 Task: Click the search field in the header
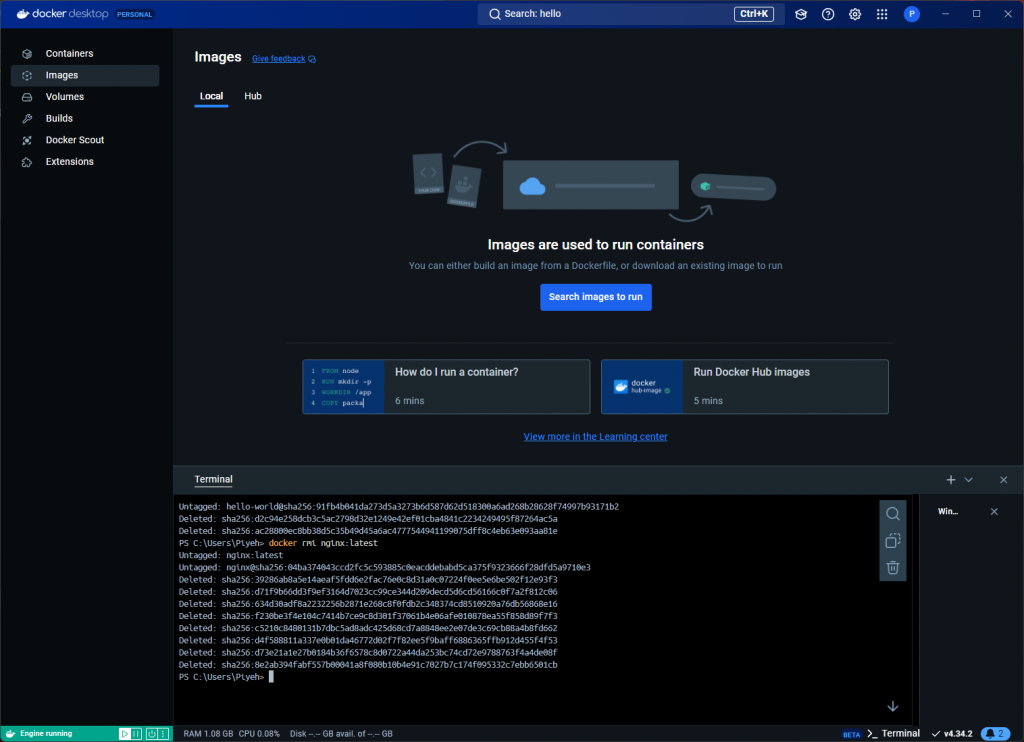pyautogui.click(x=630, y=14)
